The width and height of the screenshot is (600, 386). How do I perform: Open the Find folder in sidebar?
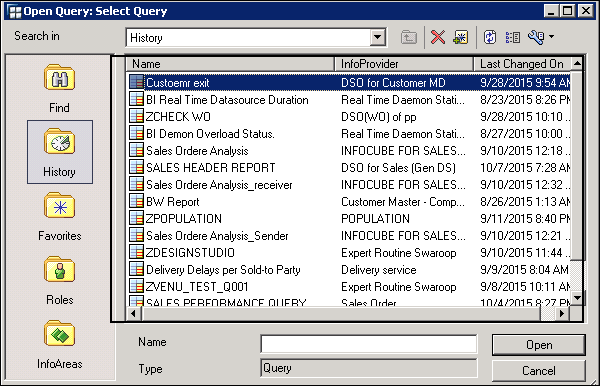tap(59, 88)
